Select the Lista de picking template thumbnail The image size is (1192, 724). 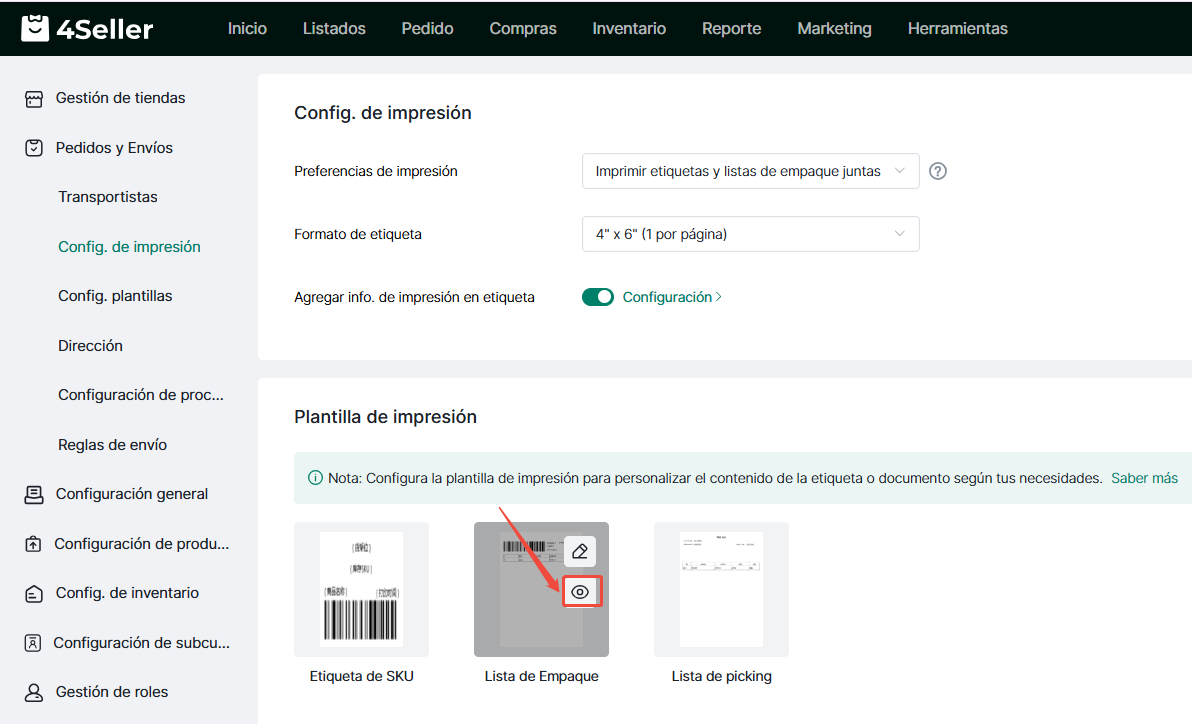coord(721,589)
